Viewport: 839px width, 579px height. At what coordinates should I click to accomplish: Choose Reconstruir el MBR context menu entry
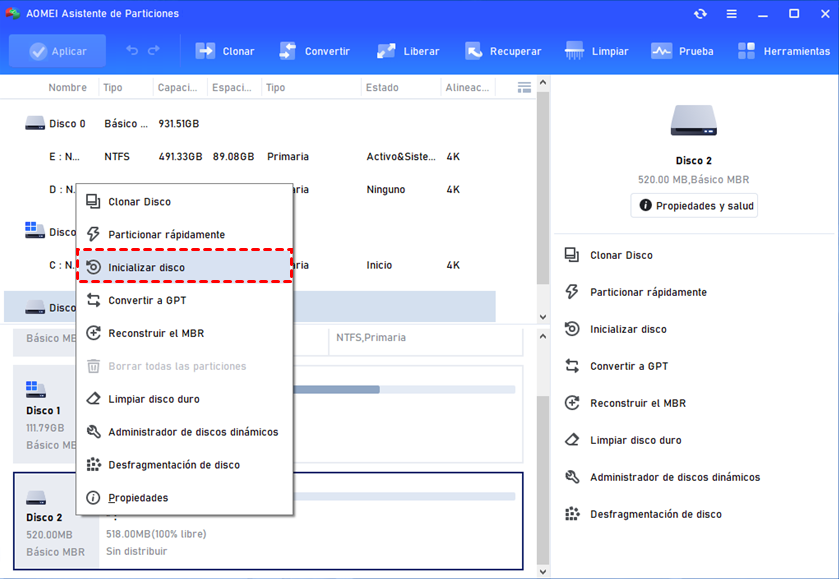click(155, 333)
